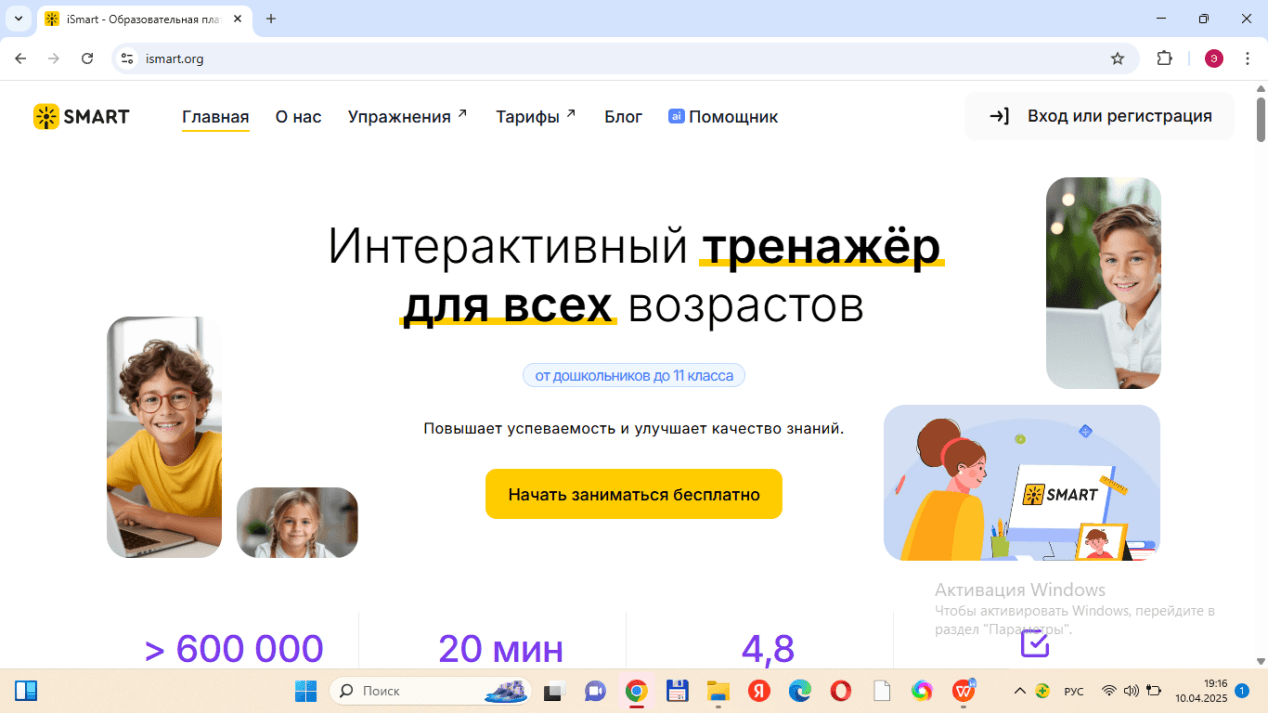Screen dimensions: 1268x713
Task: Click the > 600 000 statistic
Action: pyautogui.click(x=234, y=649)
